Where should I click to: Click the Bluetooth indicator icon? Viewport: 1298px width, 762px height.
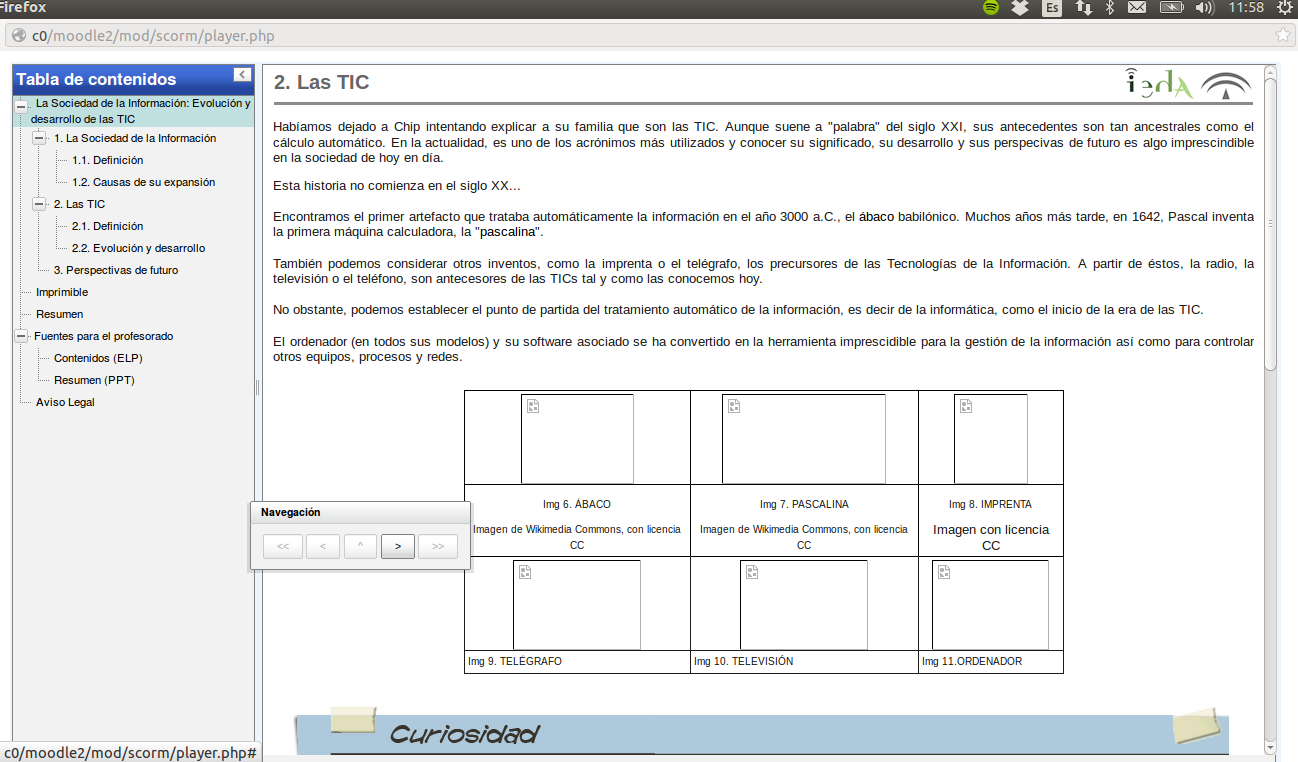pyautogui.click(x=1109, y=8)
